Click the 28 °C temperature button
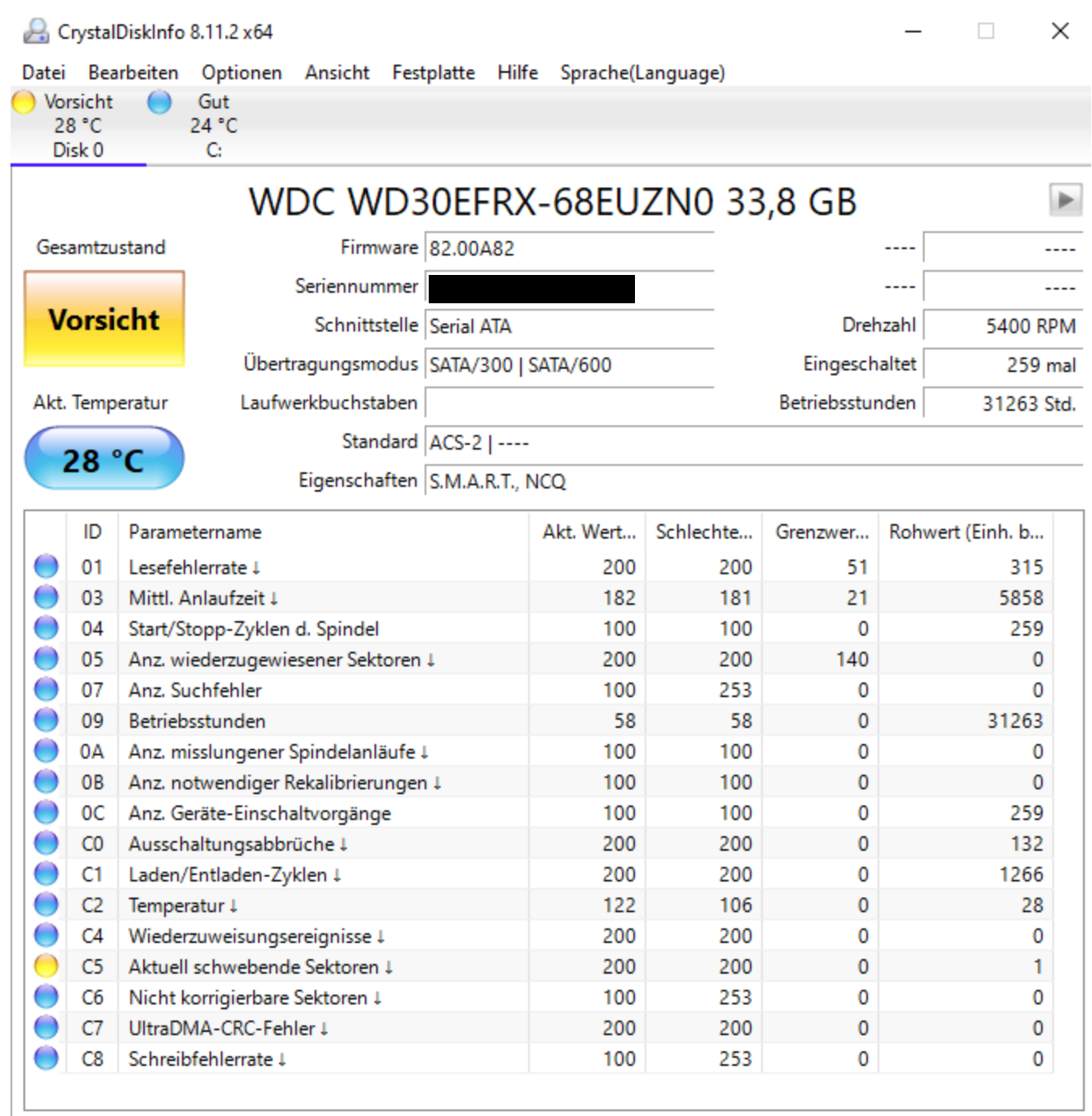 click(x=104, y=459)
